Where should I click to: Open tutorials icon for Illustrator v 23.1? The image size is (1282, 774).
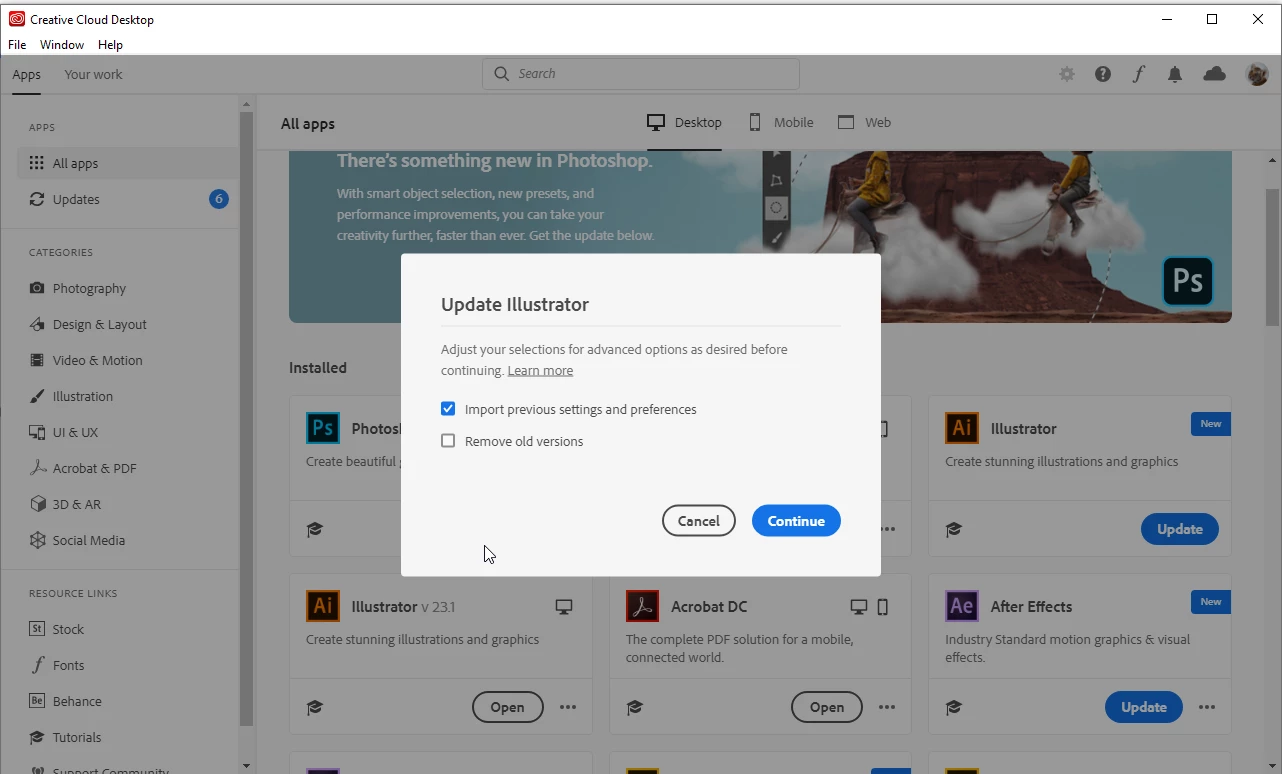click(315, 707)
